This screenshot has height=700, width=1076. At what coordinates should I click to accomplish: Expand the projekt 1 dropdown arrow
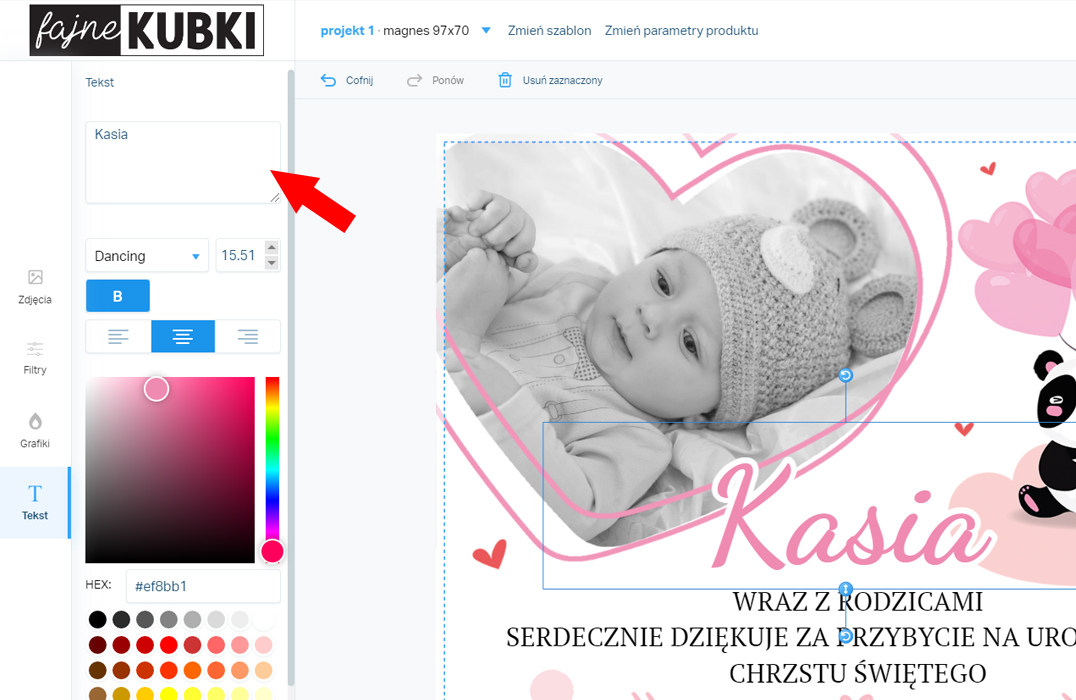coord(486,30)
